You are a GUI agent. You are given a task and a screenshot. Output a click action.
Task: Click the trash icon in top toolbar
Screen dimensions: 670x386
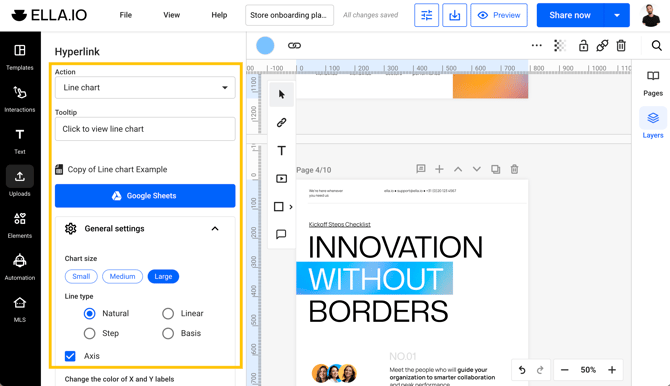[x=621, y=45]
